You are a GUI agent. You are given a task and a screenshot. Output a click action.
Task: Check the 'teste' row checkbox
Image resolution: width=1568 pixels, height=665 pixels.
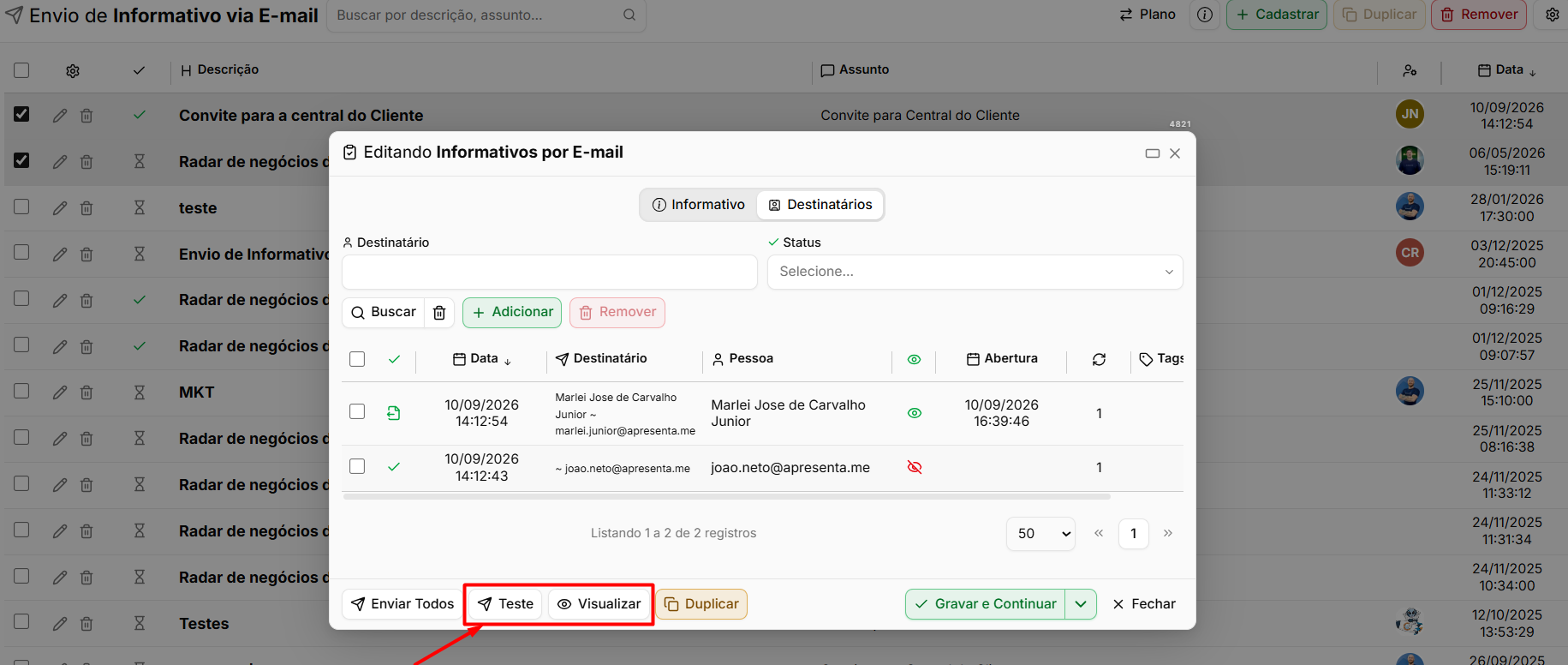coord(21,207)
